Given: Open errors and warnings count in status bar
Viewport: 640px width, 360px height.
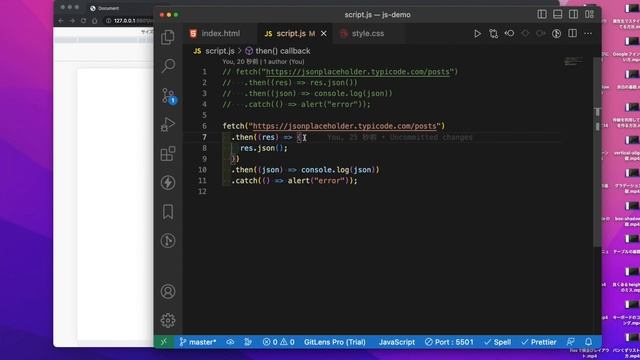Looking at the screenshot, I should click(278, 342).
